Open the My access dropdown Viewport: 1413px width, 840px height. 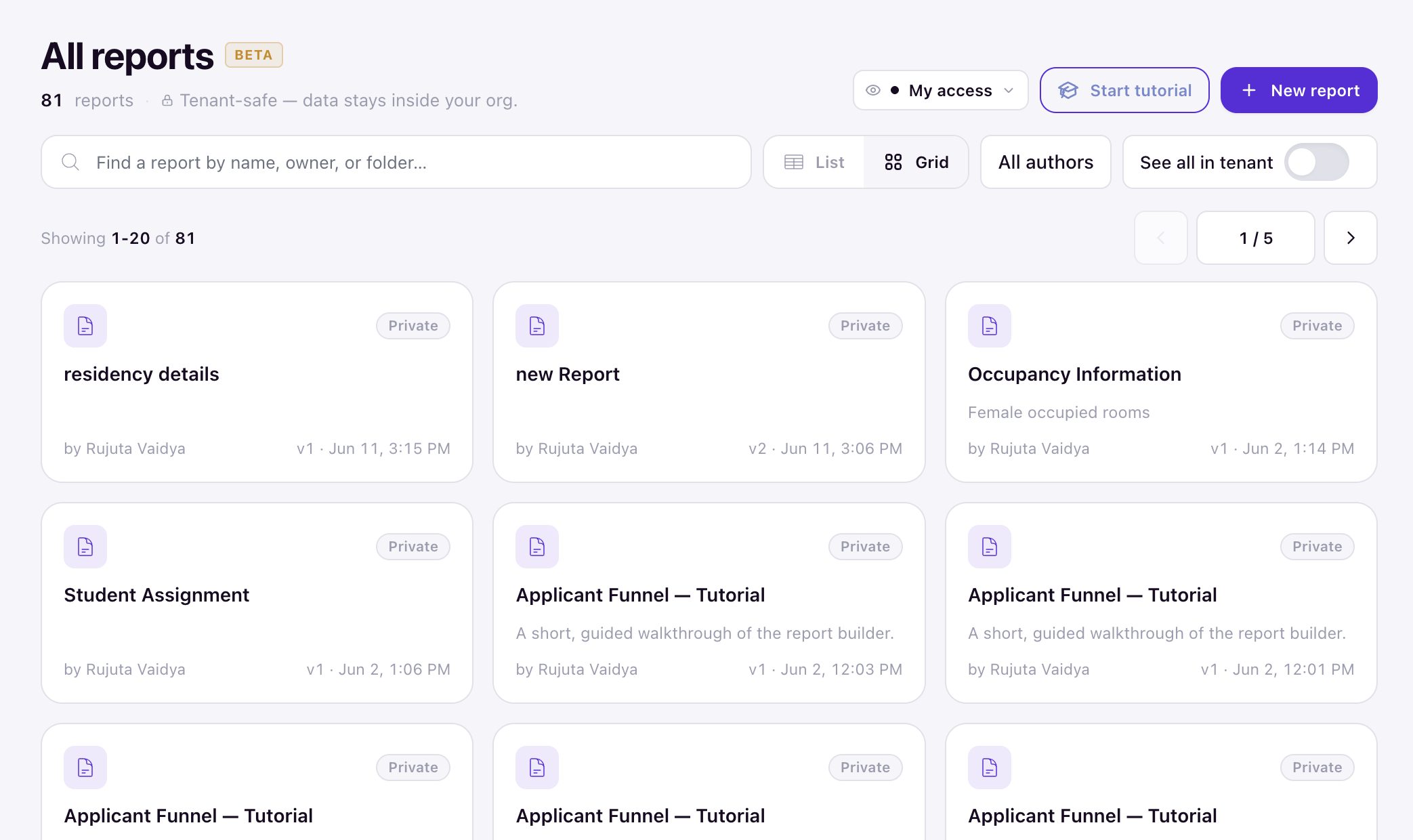[941, 90]
